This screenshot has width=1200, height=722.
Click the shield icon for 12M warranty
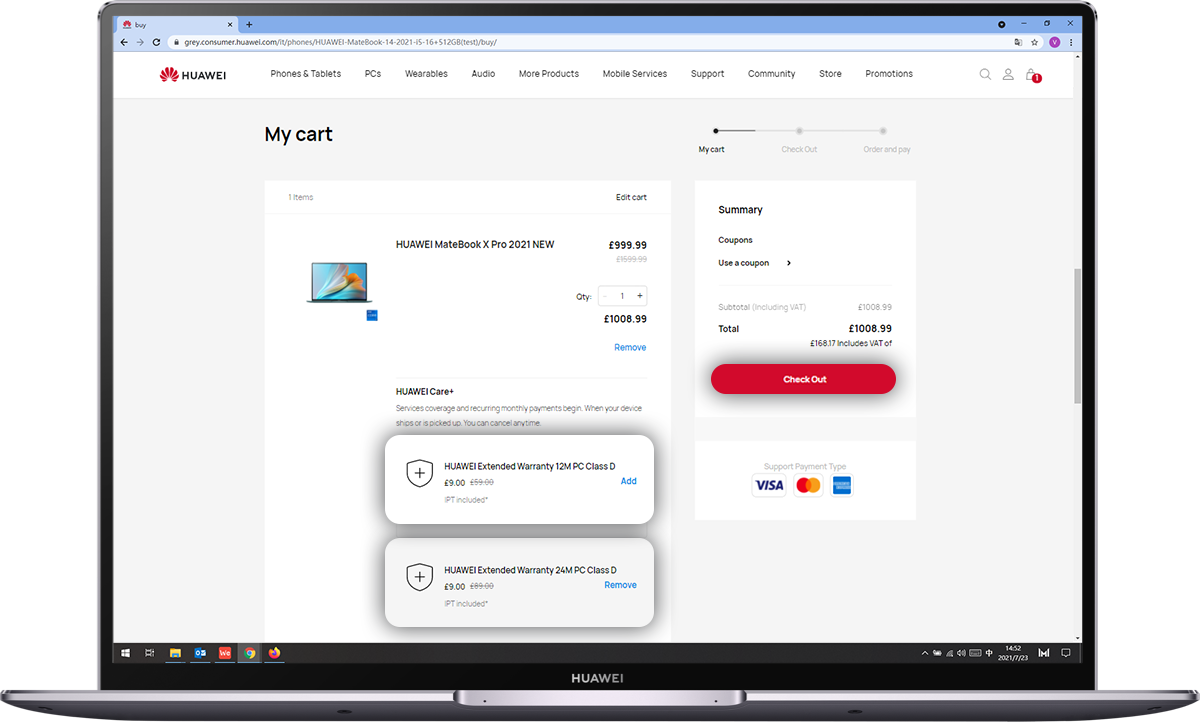(x=420, y=473)
